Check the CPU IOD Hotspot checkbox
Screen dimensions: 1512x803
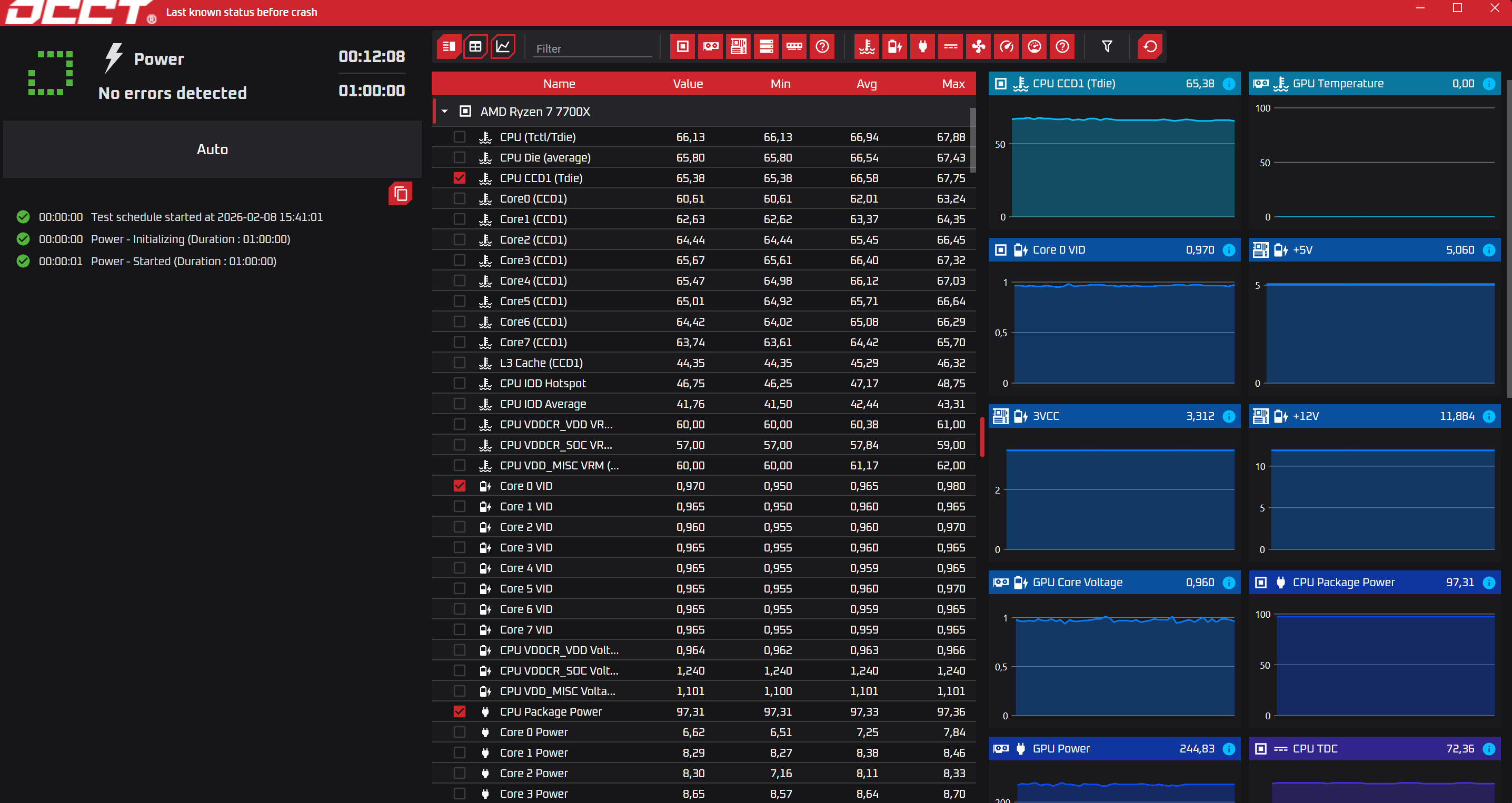460,383
